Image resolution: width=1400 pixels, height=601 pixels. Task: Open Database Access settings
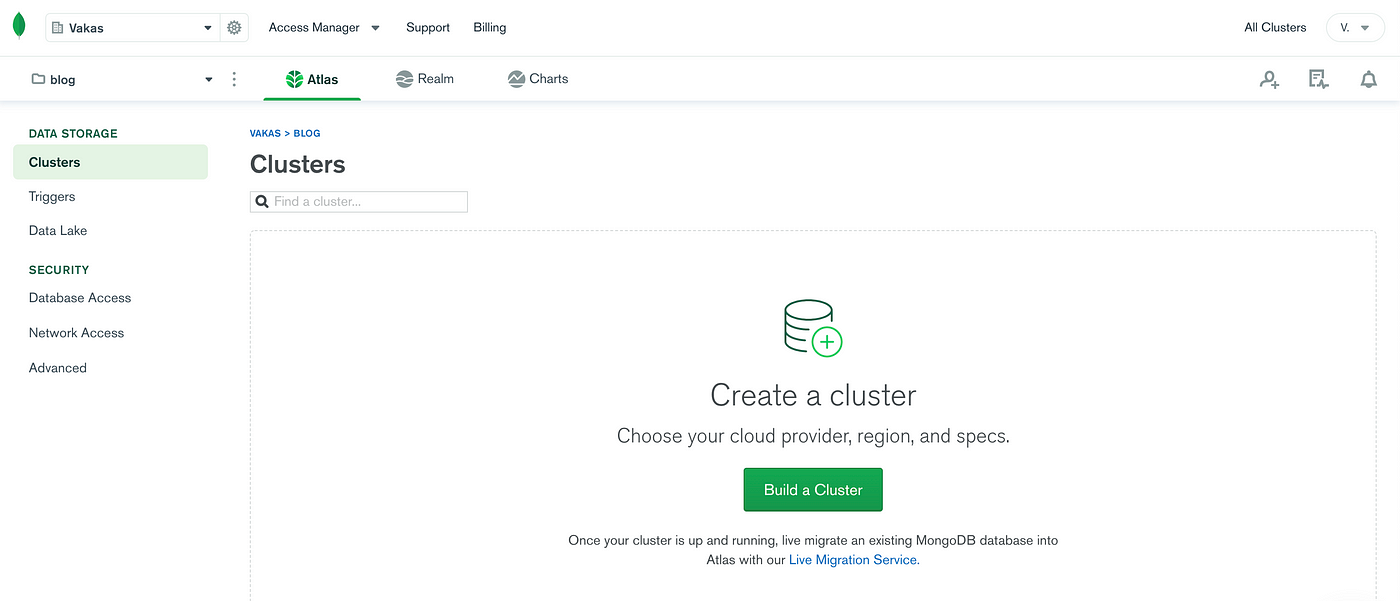80,298
